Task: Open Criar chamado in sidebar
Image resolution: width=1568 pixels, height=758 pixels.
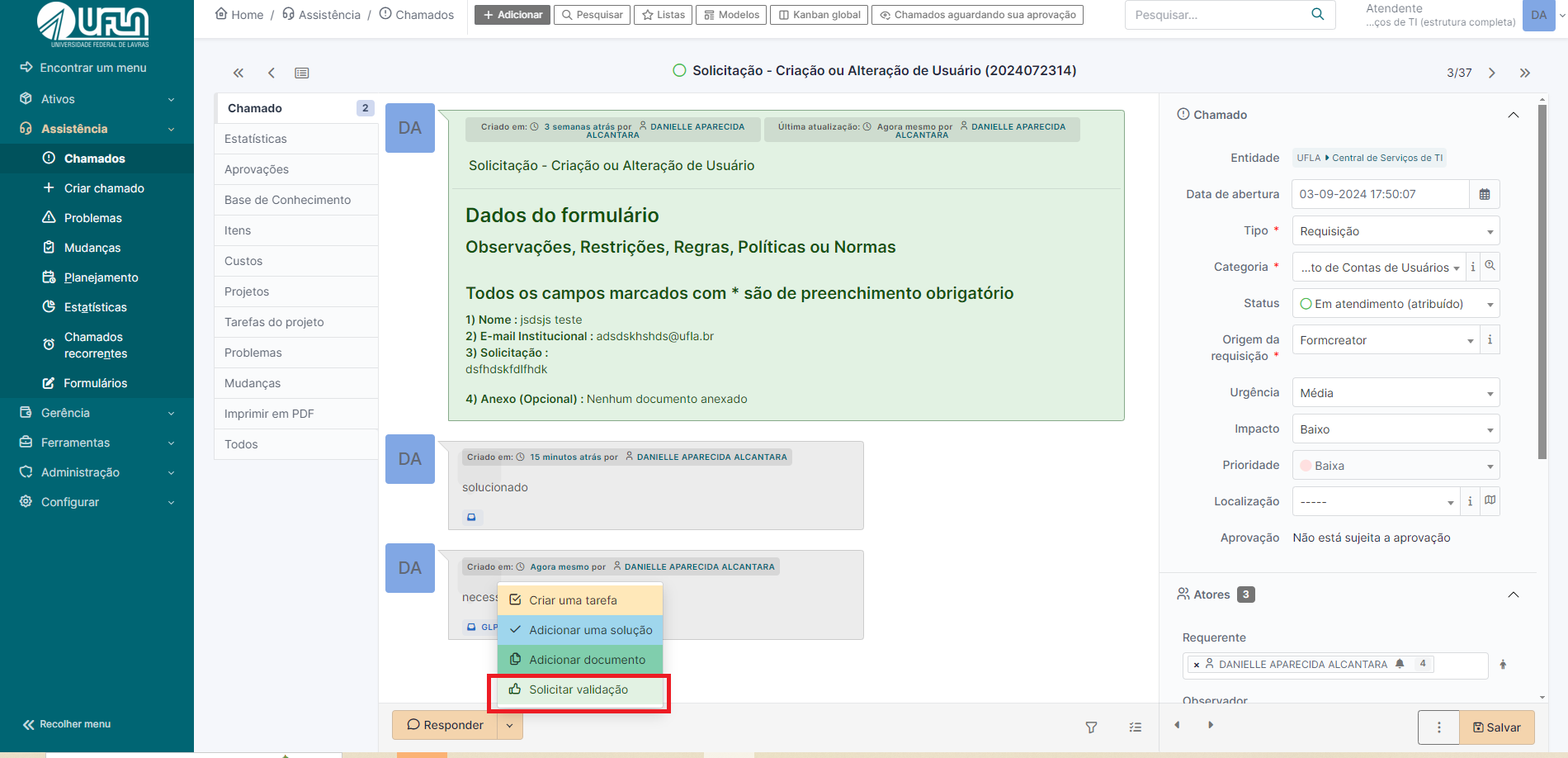Action: [x=97, y=188]
